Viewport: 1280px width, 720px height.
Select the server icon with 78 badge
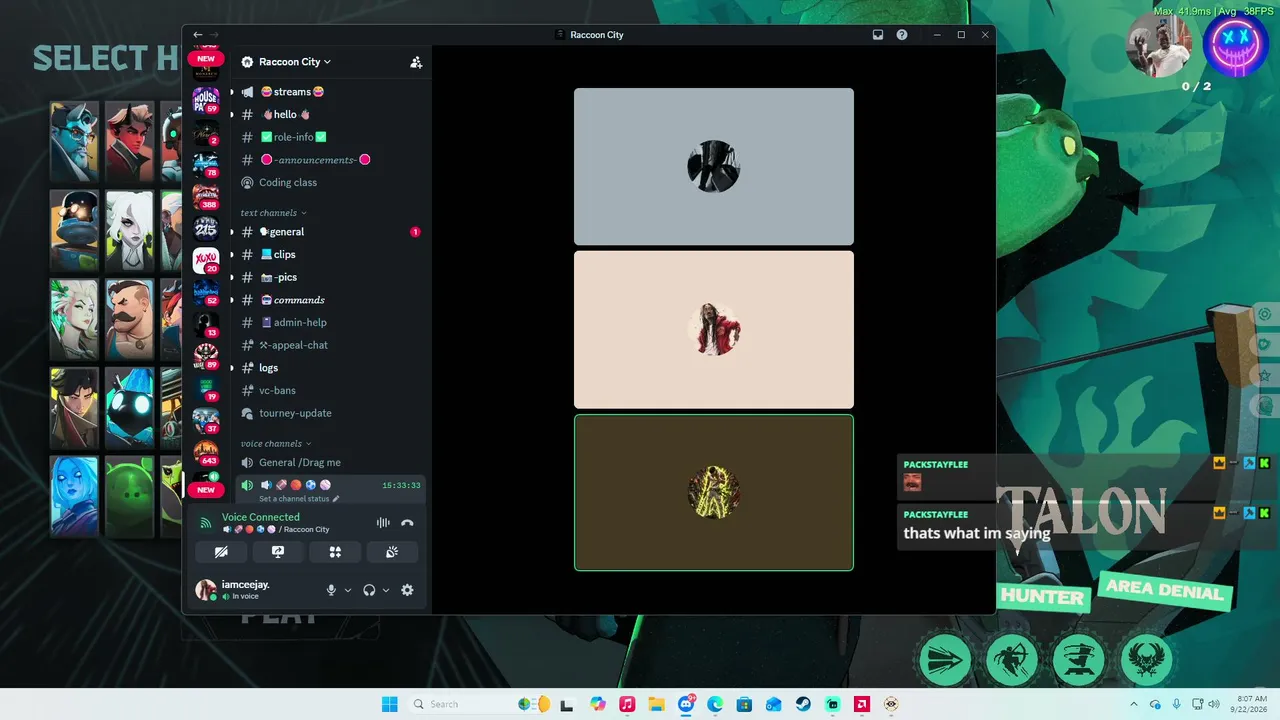[206, 165]
